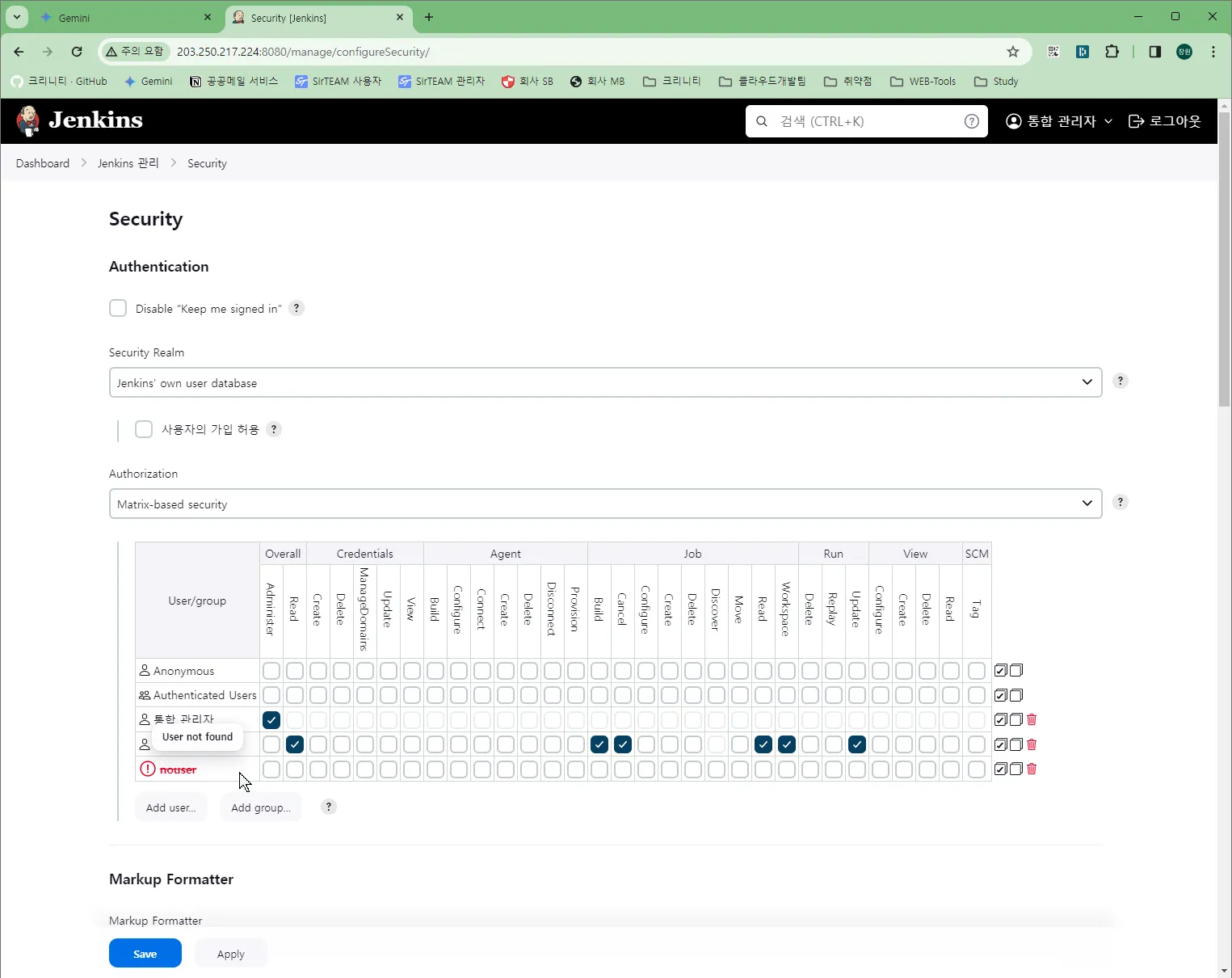Screen dimensions: 1232x978
Task: Check Overall Read for Authenticated Users
Action: click(295, 695)
